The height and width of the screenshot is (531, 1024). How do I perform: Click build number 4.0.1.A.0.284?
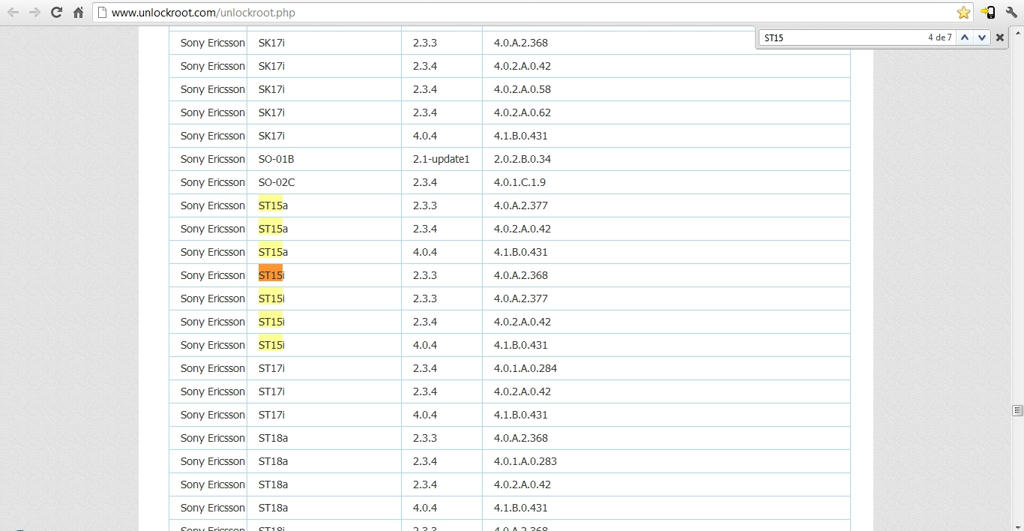525,368
